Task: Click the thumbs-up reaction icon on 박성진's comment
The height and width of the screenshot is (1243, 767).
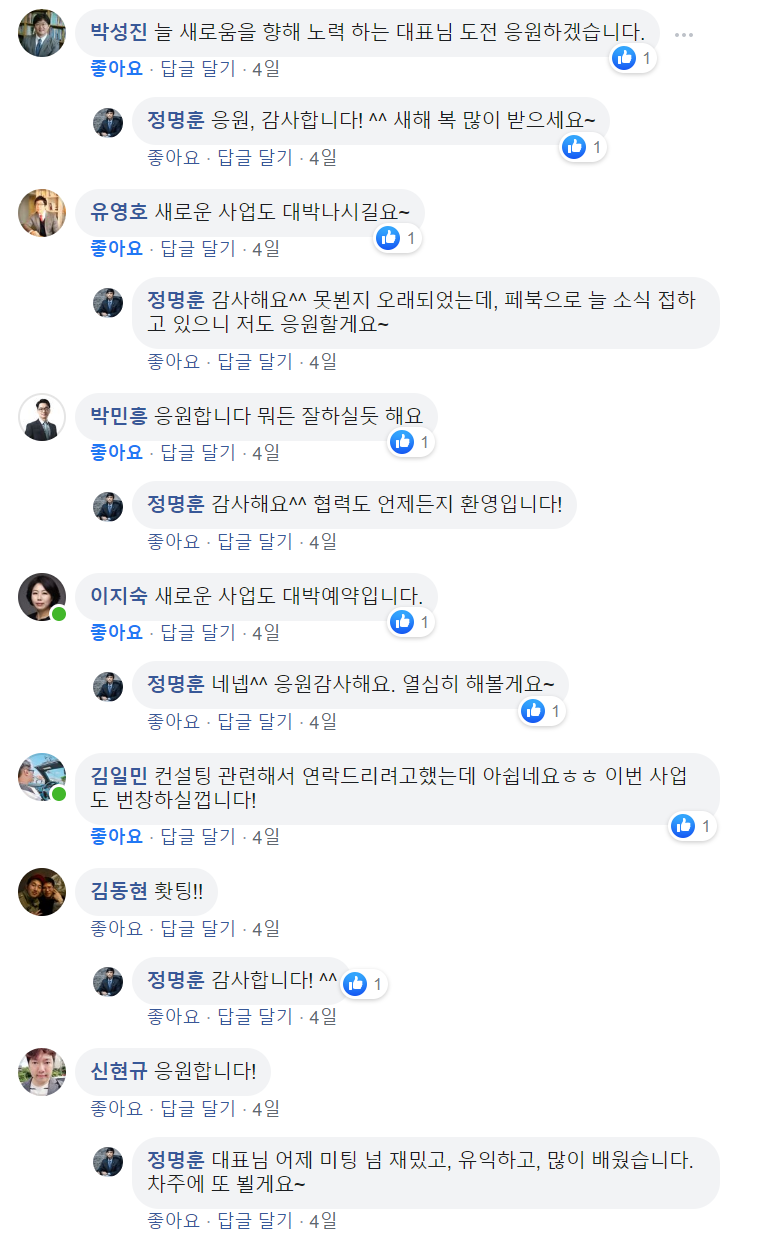Action: pyautogui.click(x=623, y=60)
